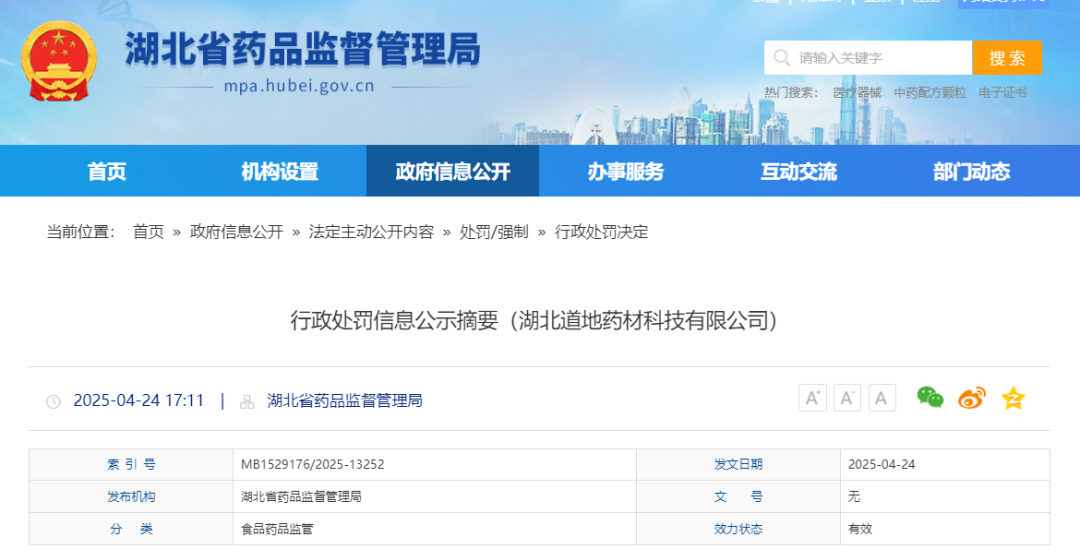Click the 效力状态 label cell
Screen dimensions: 1080x549
click(x=738, y=529)
